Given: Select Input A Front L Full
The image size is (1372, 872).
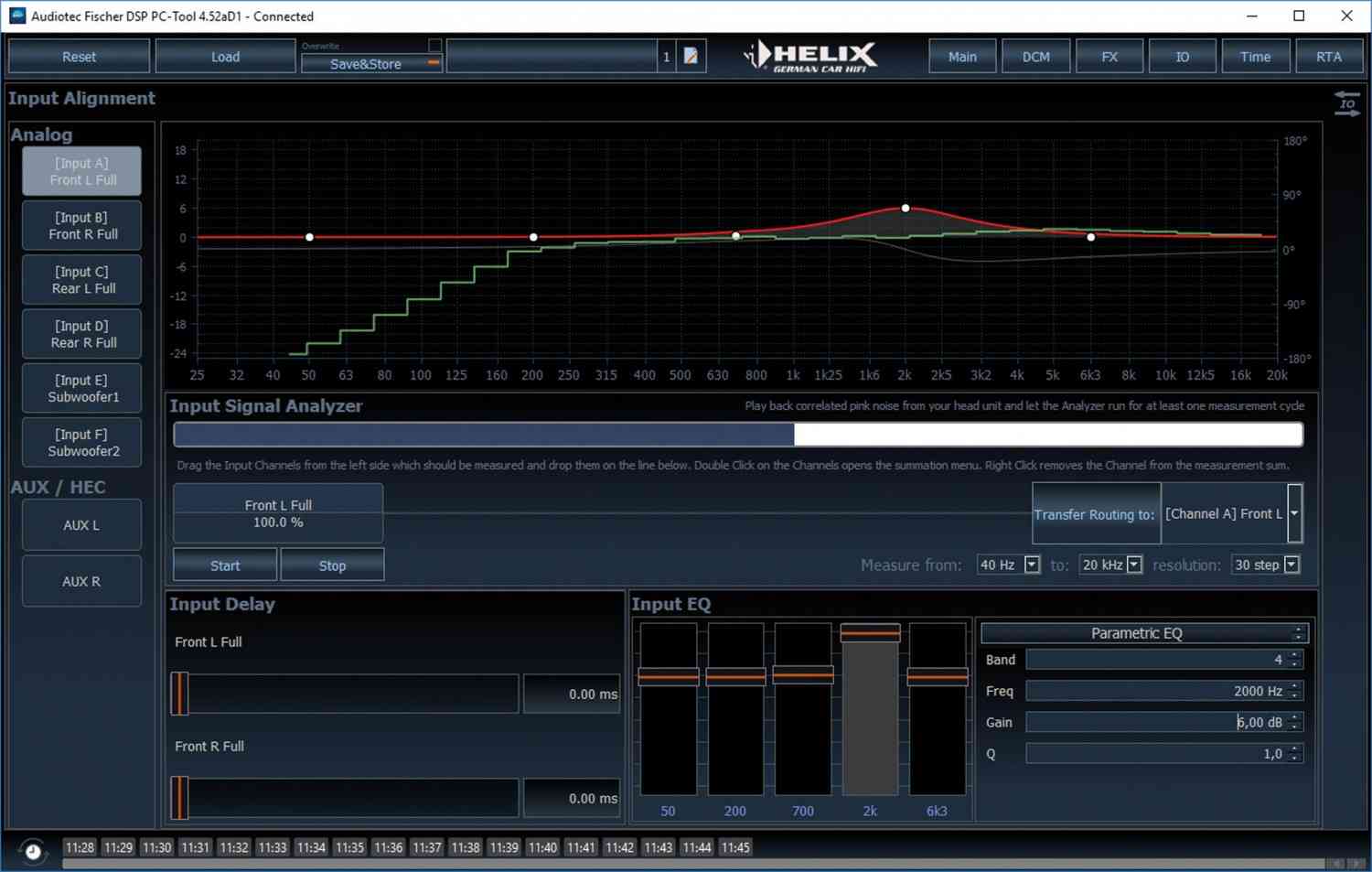Looking at the screenshot, I should click(82, 171).
